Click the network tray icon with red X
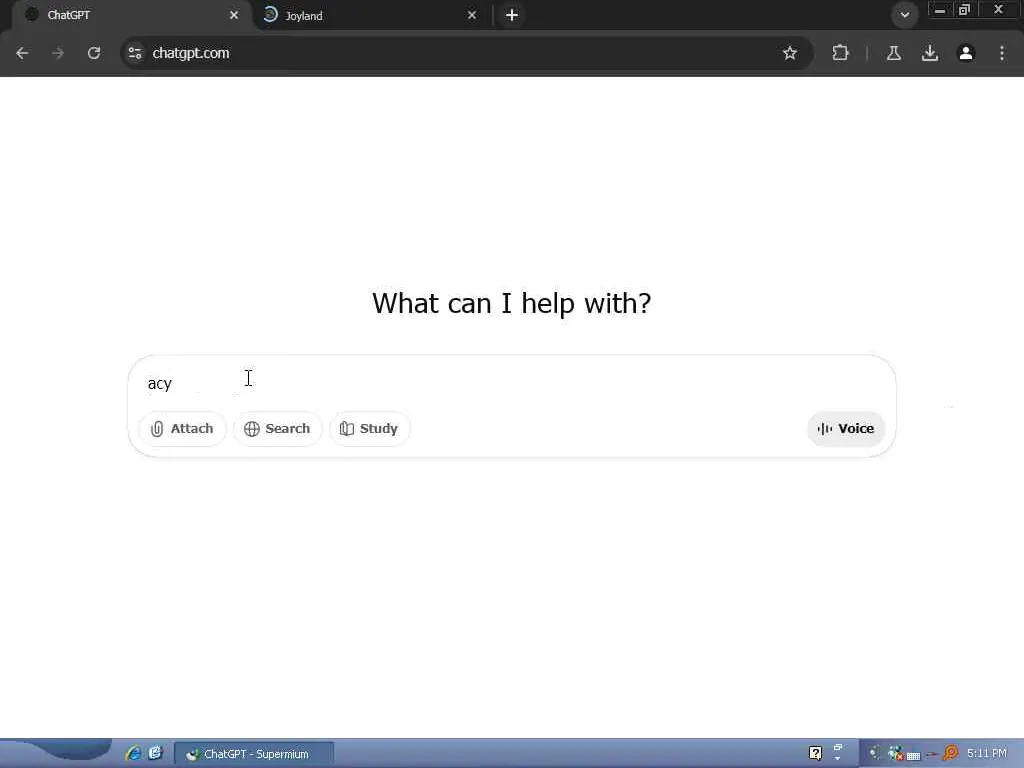The width and height of the screenshot is (1024, 768). (895, 754)
